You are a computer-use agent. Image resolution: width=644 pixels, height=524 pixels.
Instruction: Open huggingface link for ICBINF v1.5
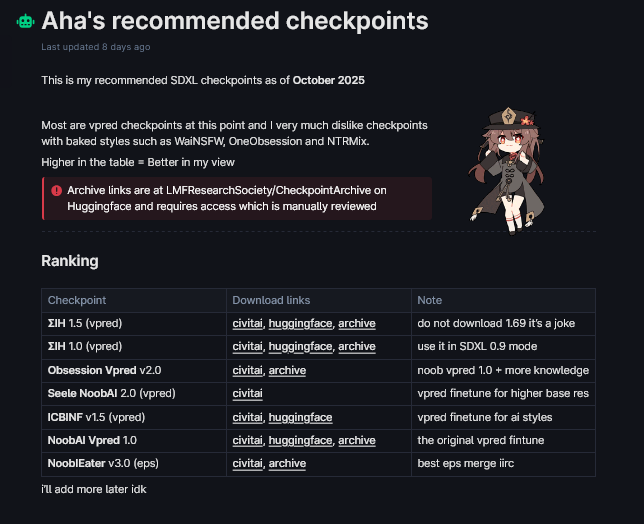click(x=299, y=417)
